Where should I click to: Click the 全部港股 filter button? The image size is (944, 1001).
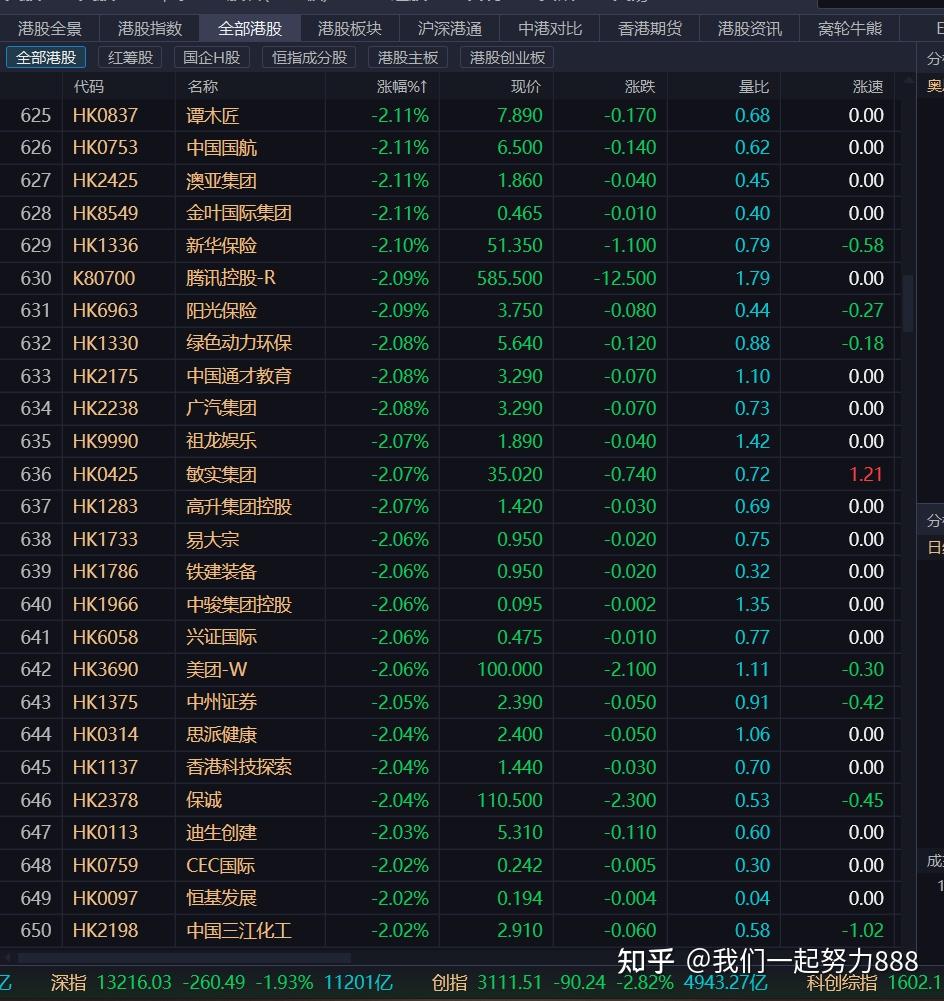(46, 58)
